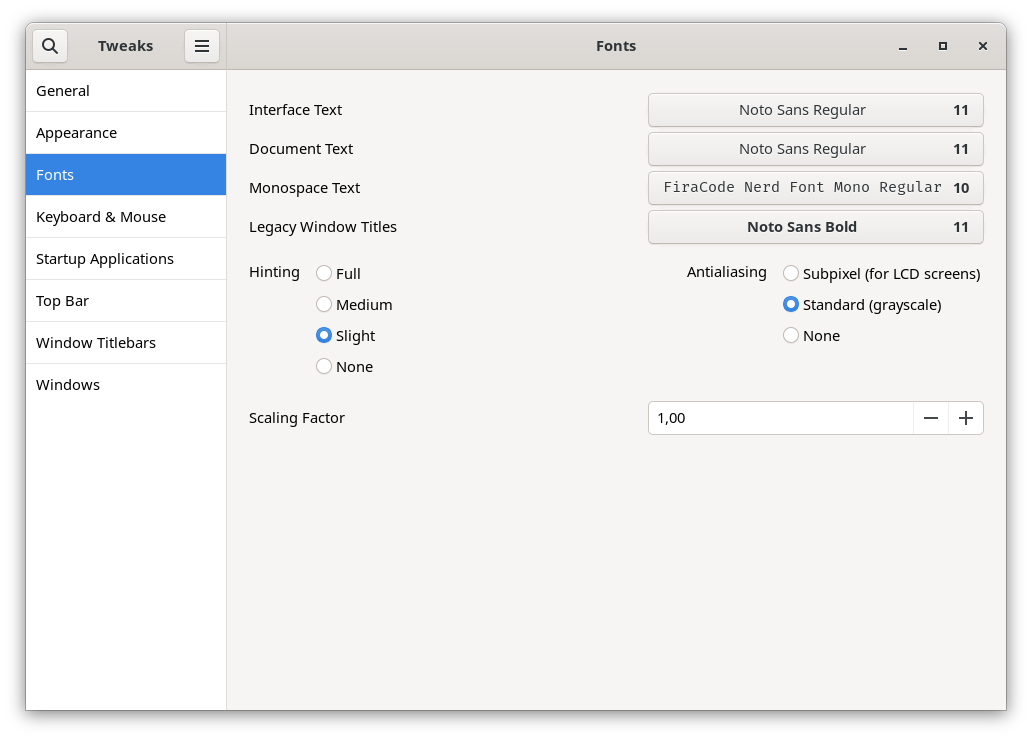
Task: Click the Scaling Factor value field
Action: (780, 418)
